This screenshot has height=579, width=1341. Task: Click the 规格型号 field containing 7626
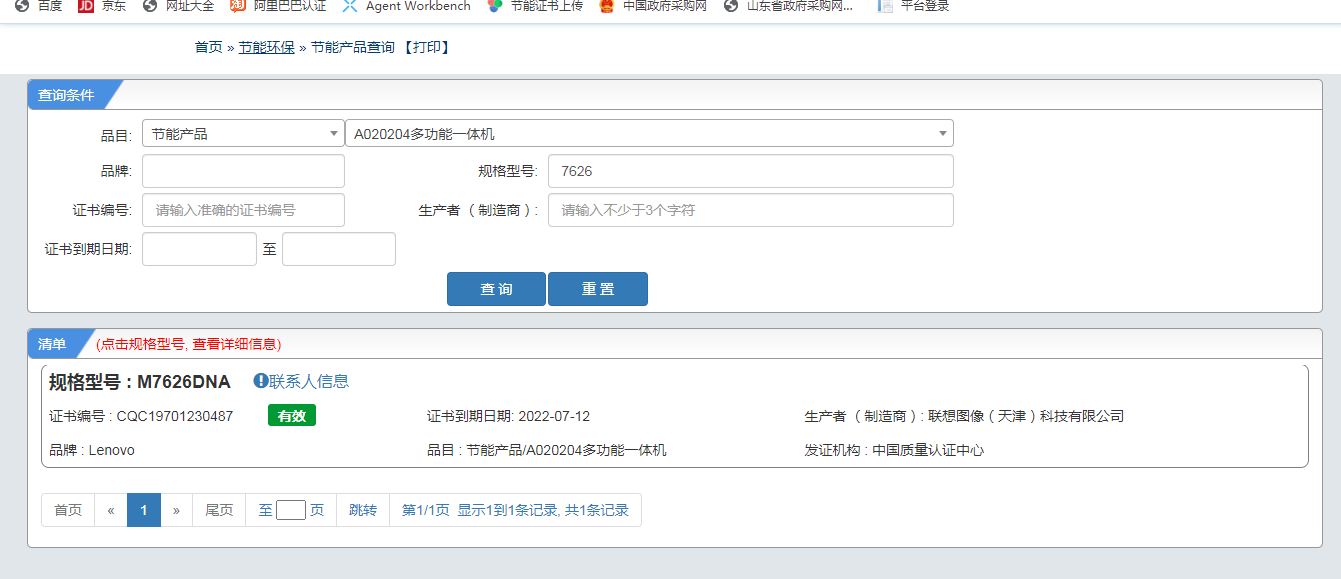point(751,171)
